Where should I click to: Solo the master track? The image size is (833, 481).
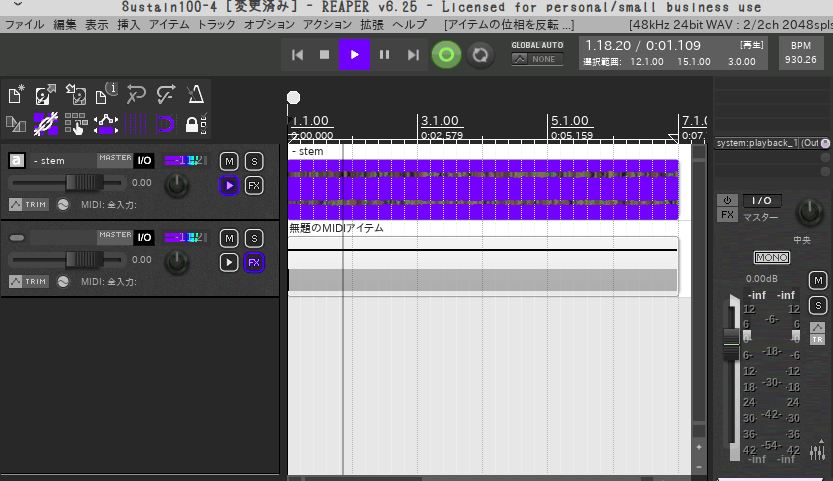818,306
